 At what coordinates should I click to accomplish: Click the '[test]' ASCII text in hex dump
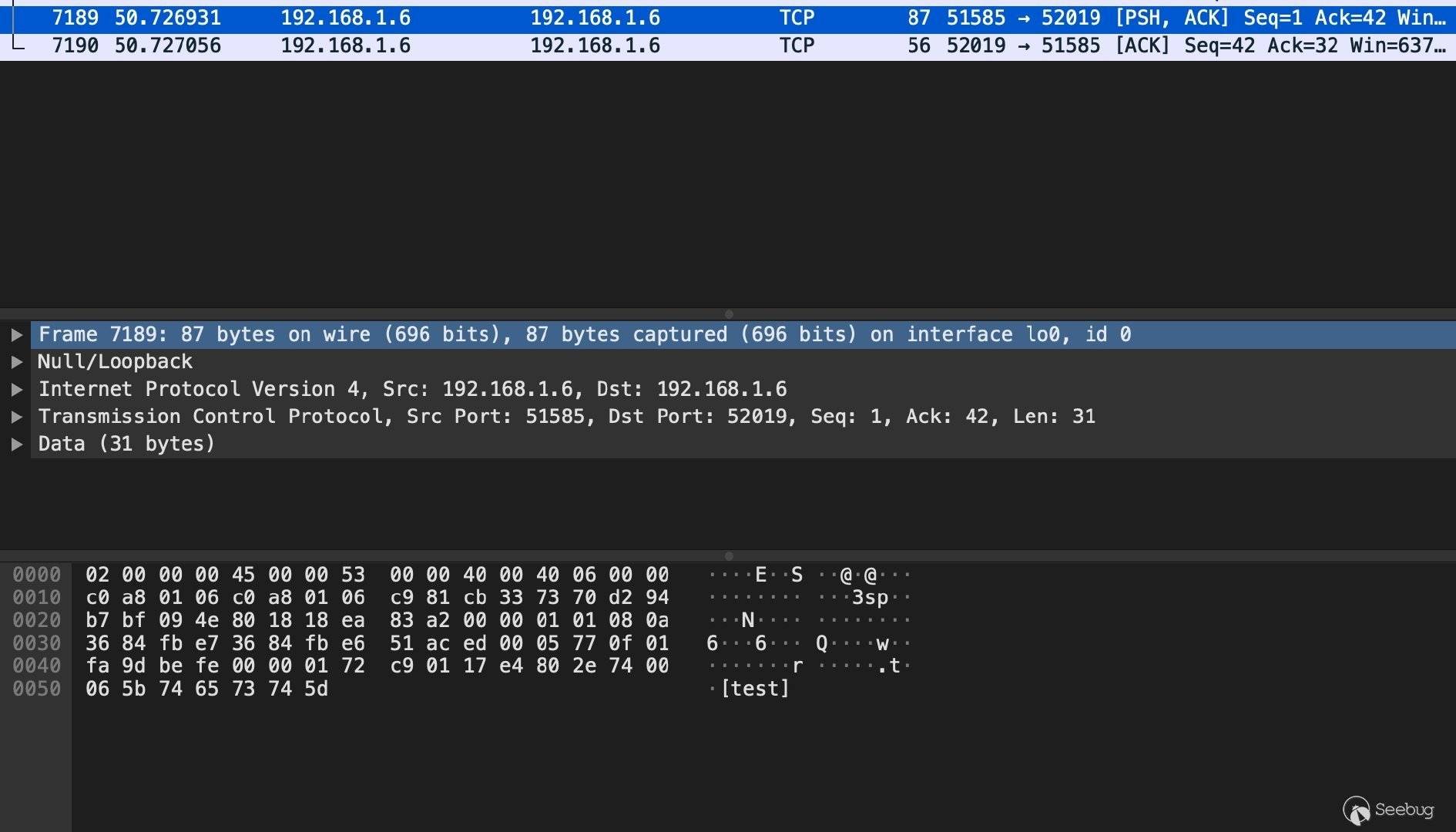754,689
